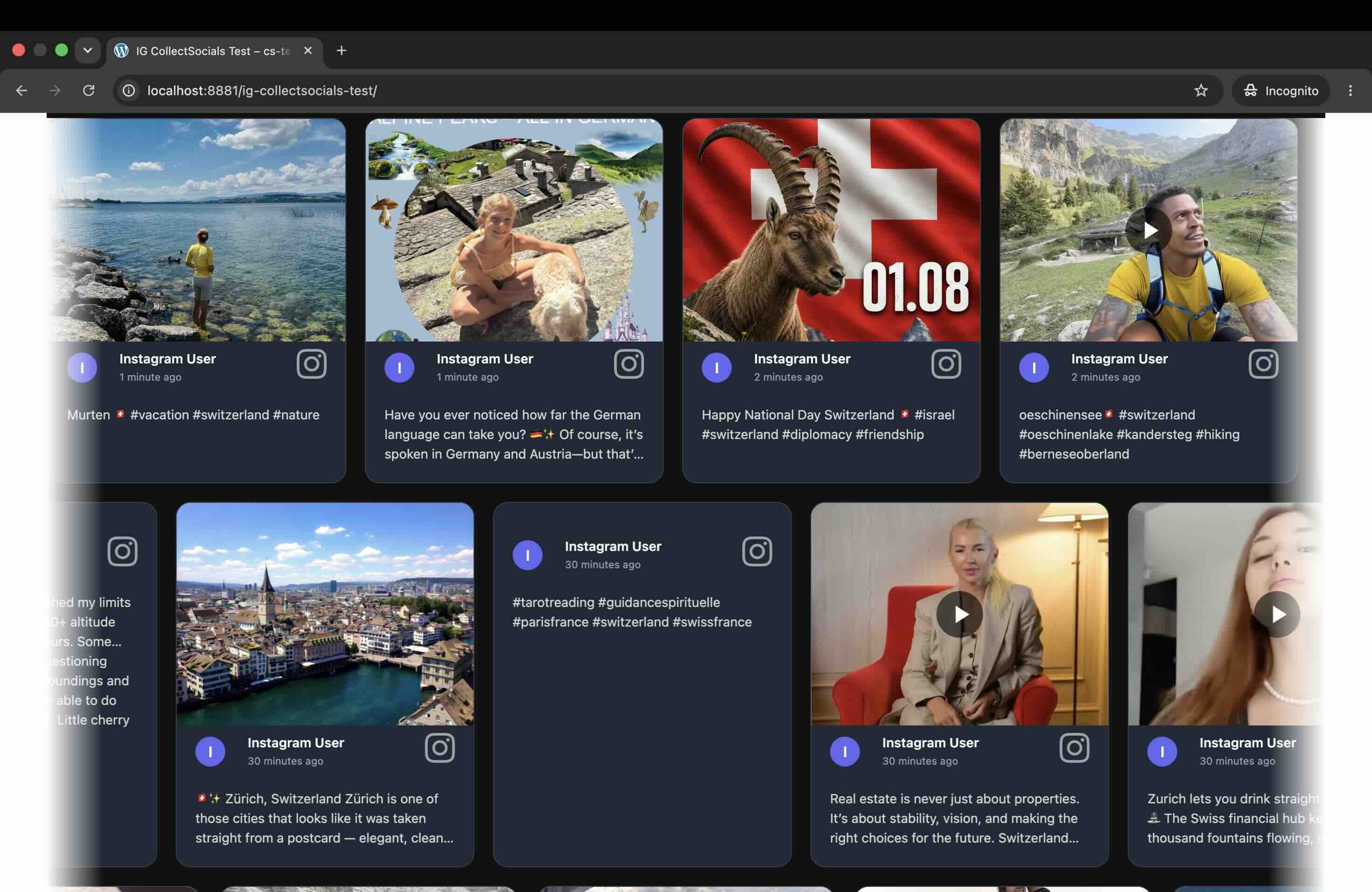Click caption 'Zurich lets you drink straight'
Image resolution: width=1372 pixels, height=892 pixels.
tap(1234, 818)
